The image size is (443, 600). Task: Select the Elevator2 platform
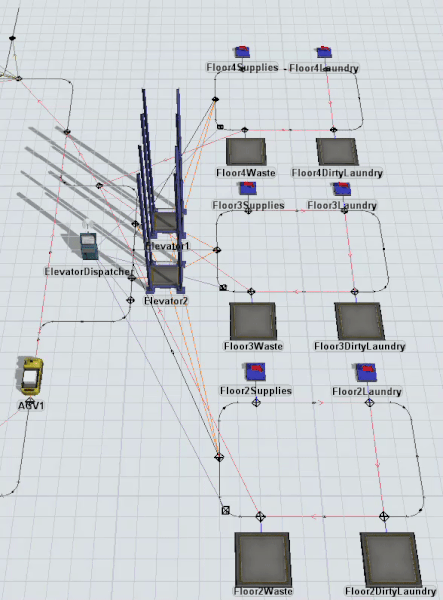164,275
